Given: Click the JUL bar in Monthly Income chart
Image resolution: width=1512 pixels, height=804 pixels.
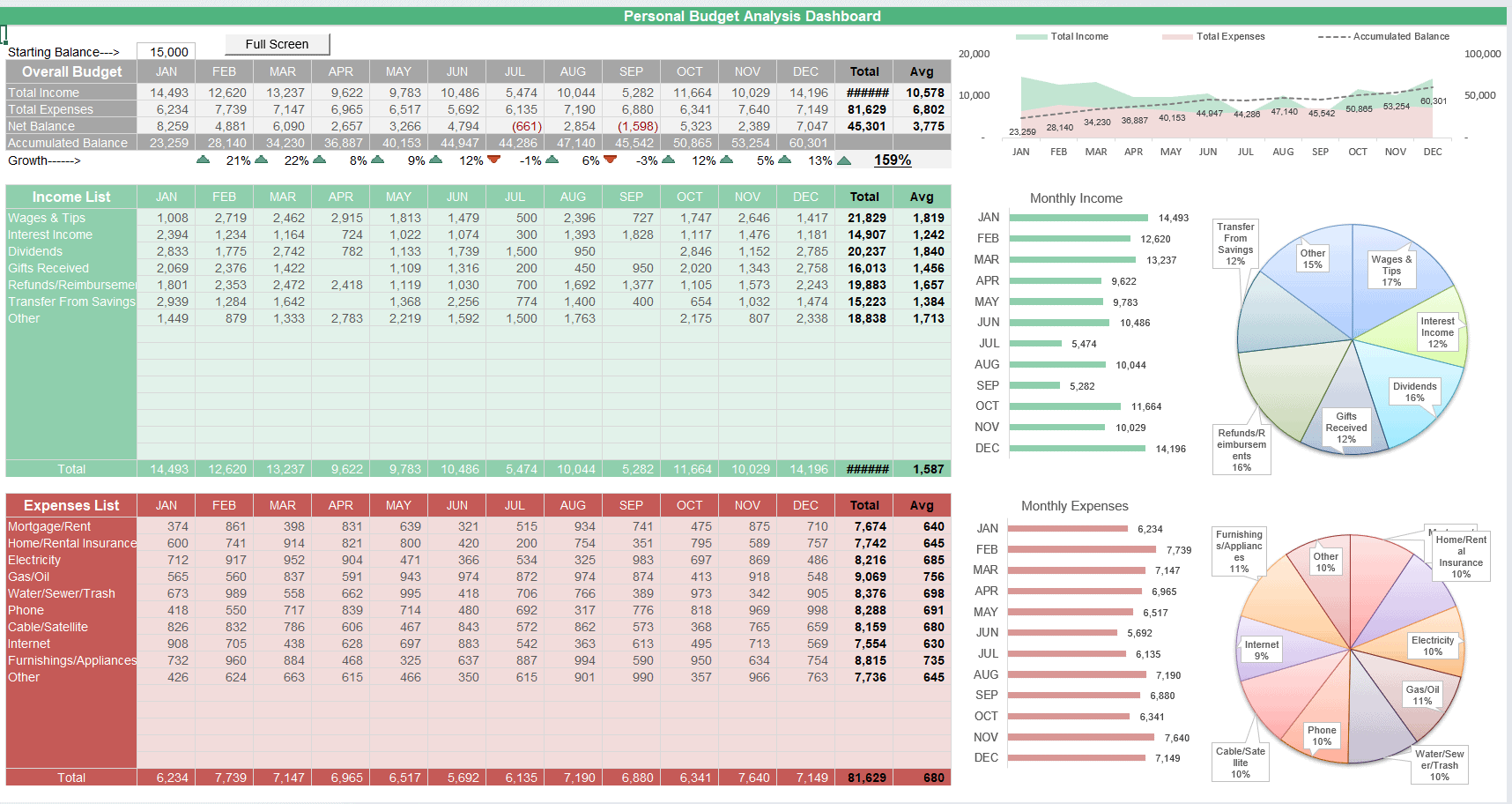Looking at the screenshot, I should (1035, 344).
